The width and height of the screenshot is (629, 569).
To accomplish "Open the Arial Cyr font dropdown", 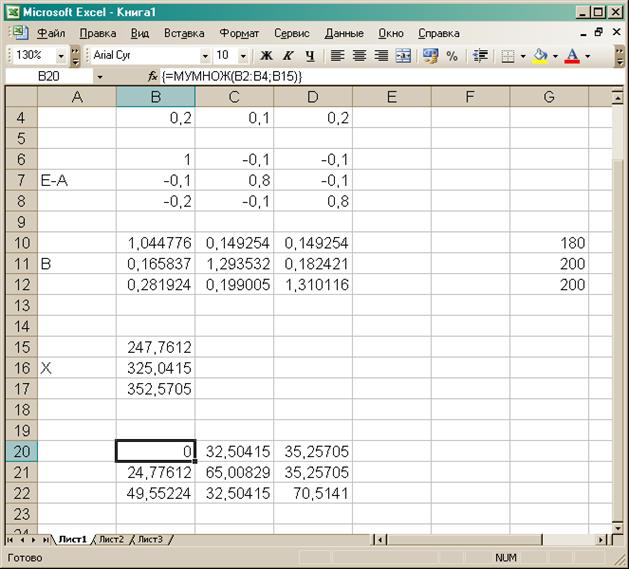I will coord(205,56).
